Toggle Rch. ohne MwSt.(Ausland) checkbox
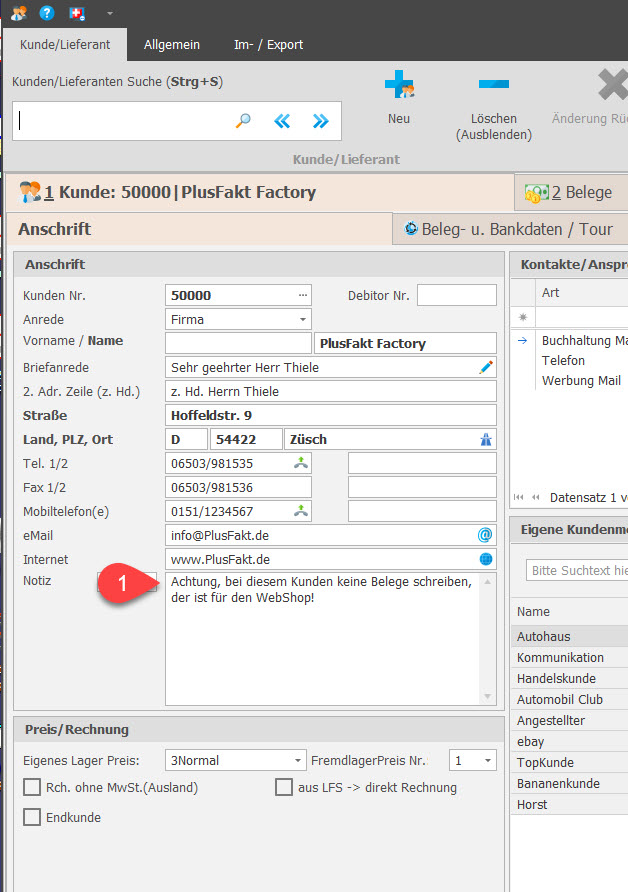This screenshot has height=892, width=628. [x=32, y=787]
